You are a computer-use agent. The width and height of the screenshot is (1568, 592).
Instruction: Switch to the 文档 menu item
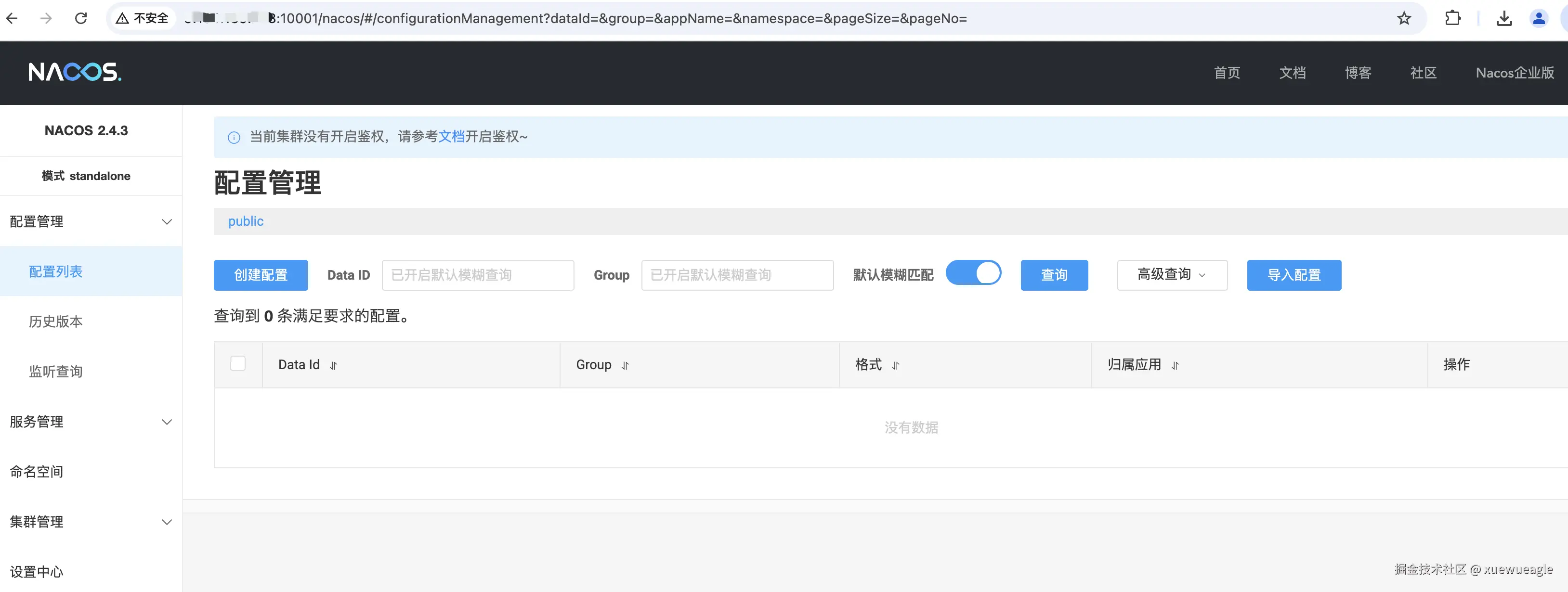point(1293,72)
